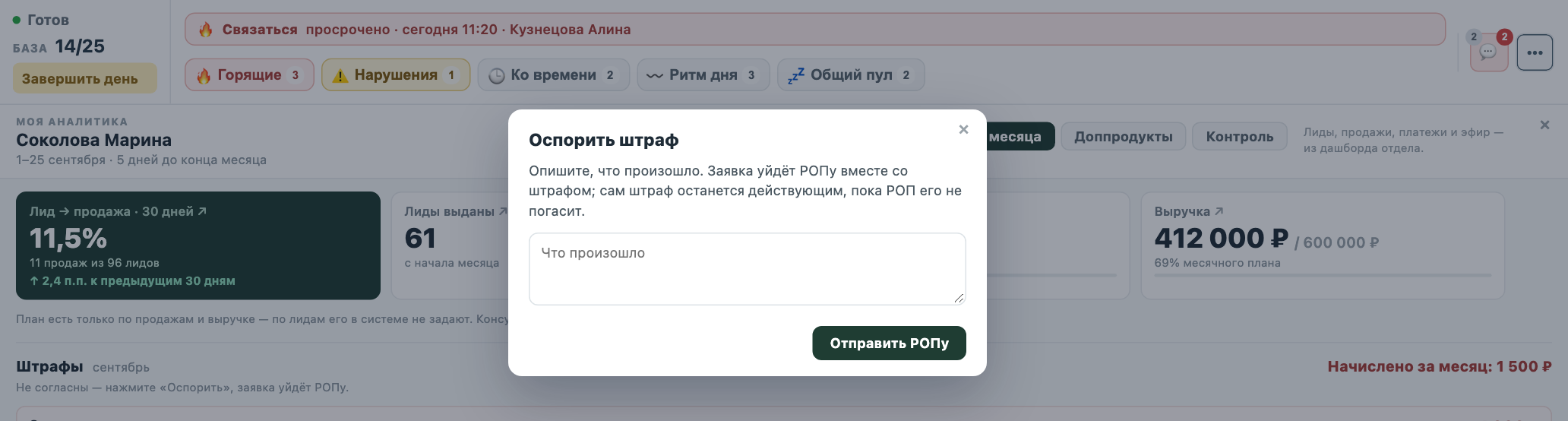Click the Готов status indicator
This screenshot has width=1568, height=421.
(41, 20)
